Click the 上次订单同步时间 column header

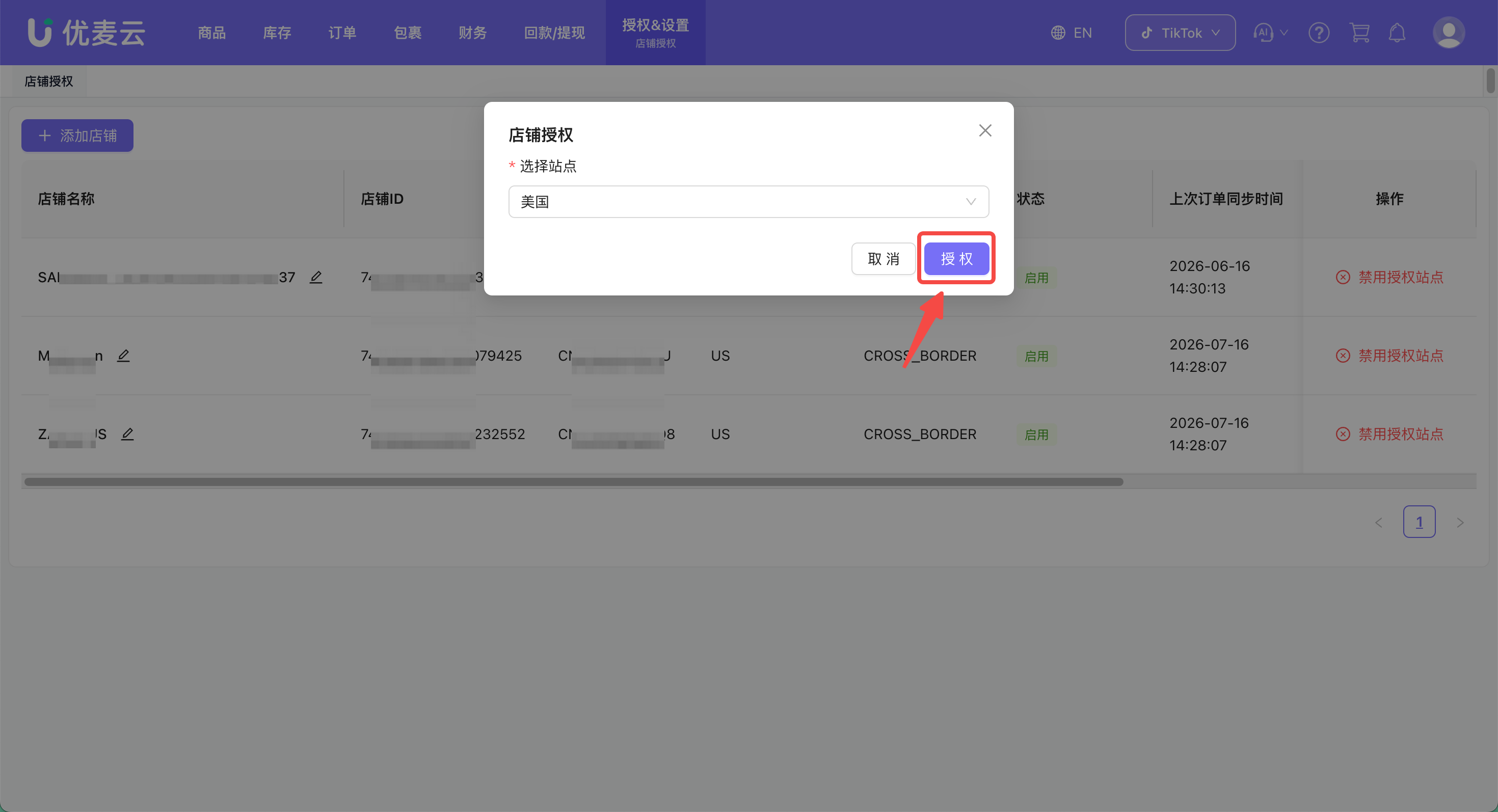pos(1226,199)
